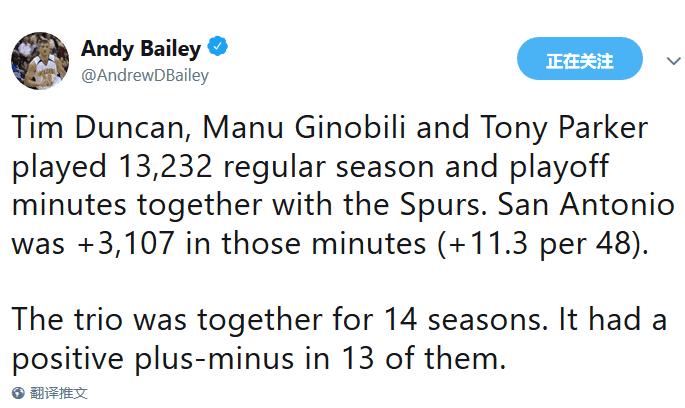This screenshot has width=685, height=408.
Task: Click the blue verified badge icon
Action: [219, 48]
